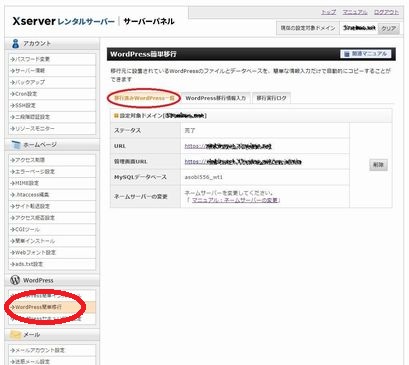Click the 現在の設定対象ドメイン label
Viewport: 409px width, 365px height.
[308, 28]
